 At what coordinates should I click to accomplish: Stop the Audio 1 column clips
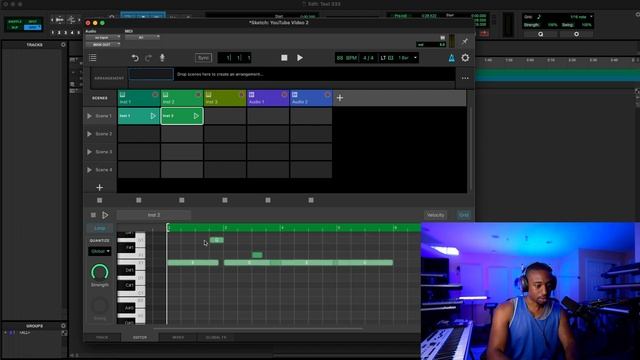(268, 200)
